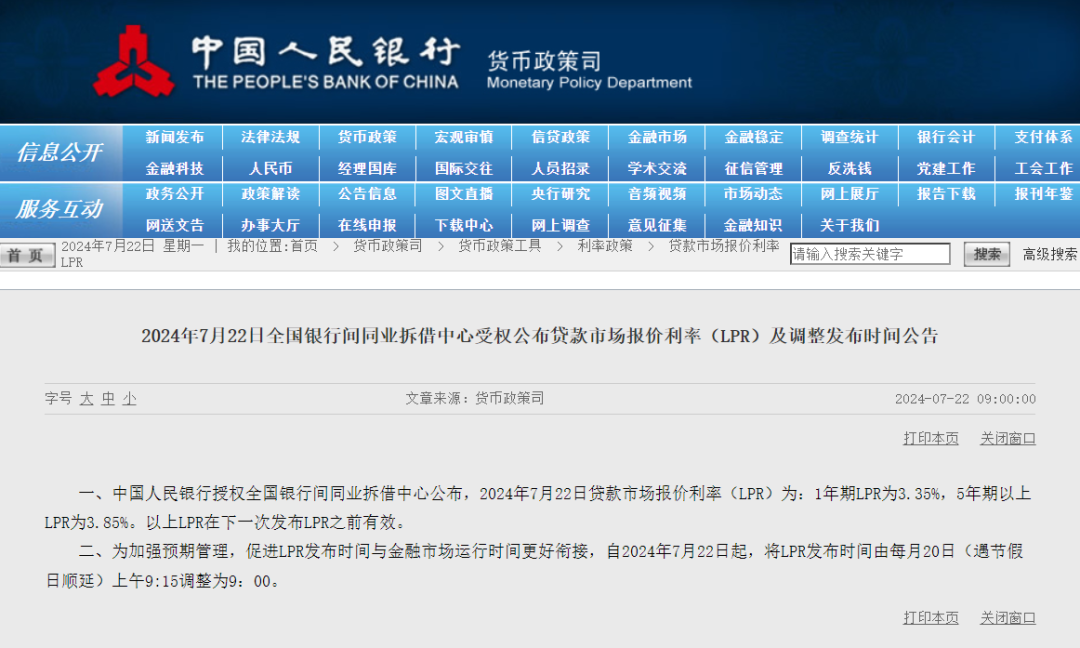Open the 央行研究 menu item
The height and width of the screenshot is (648, 1080).
coord(561,194)
